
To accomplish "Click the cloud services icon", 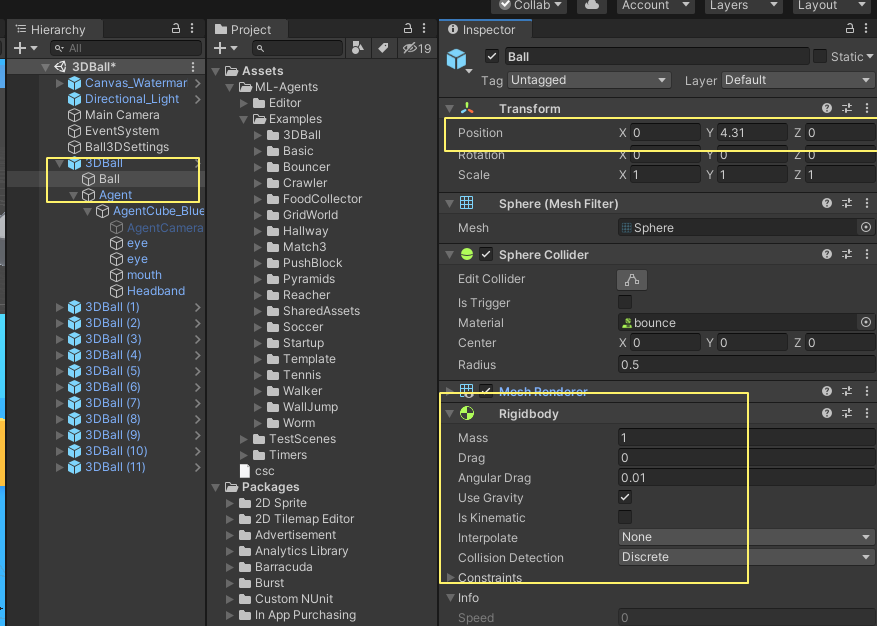I will 592,5.
